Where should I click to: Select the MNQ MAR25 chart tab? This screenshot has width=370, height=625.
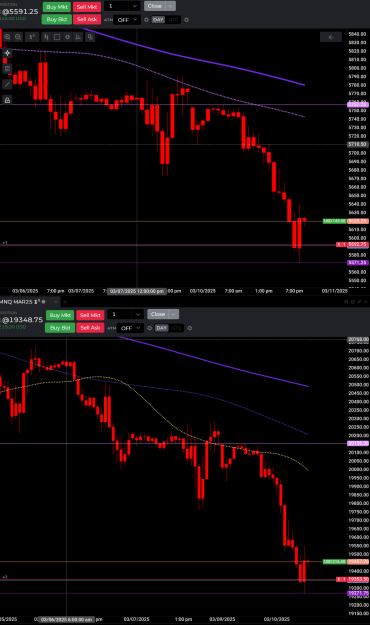23,302
